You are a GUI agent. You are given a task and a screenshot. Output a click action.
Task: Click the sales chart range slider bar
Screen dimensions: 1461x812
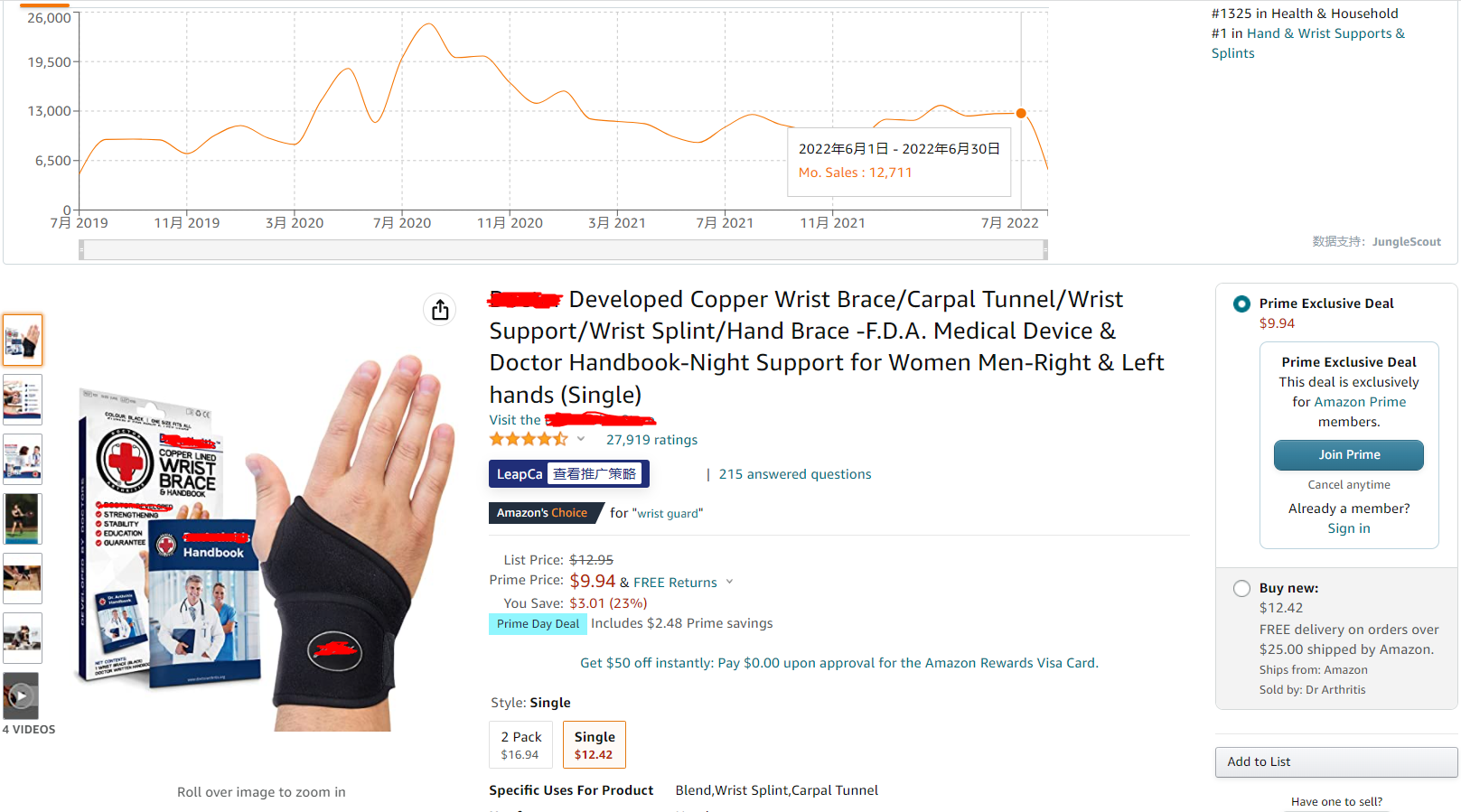pos(563,250)
